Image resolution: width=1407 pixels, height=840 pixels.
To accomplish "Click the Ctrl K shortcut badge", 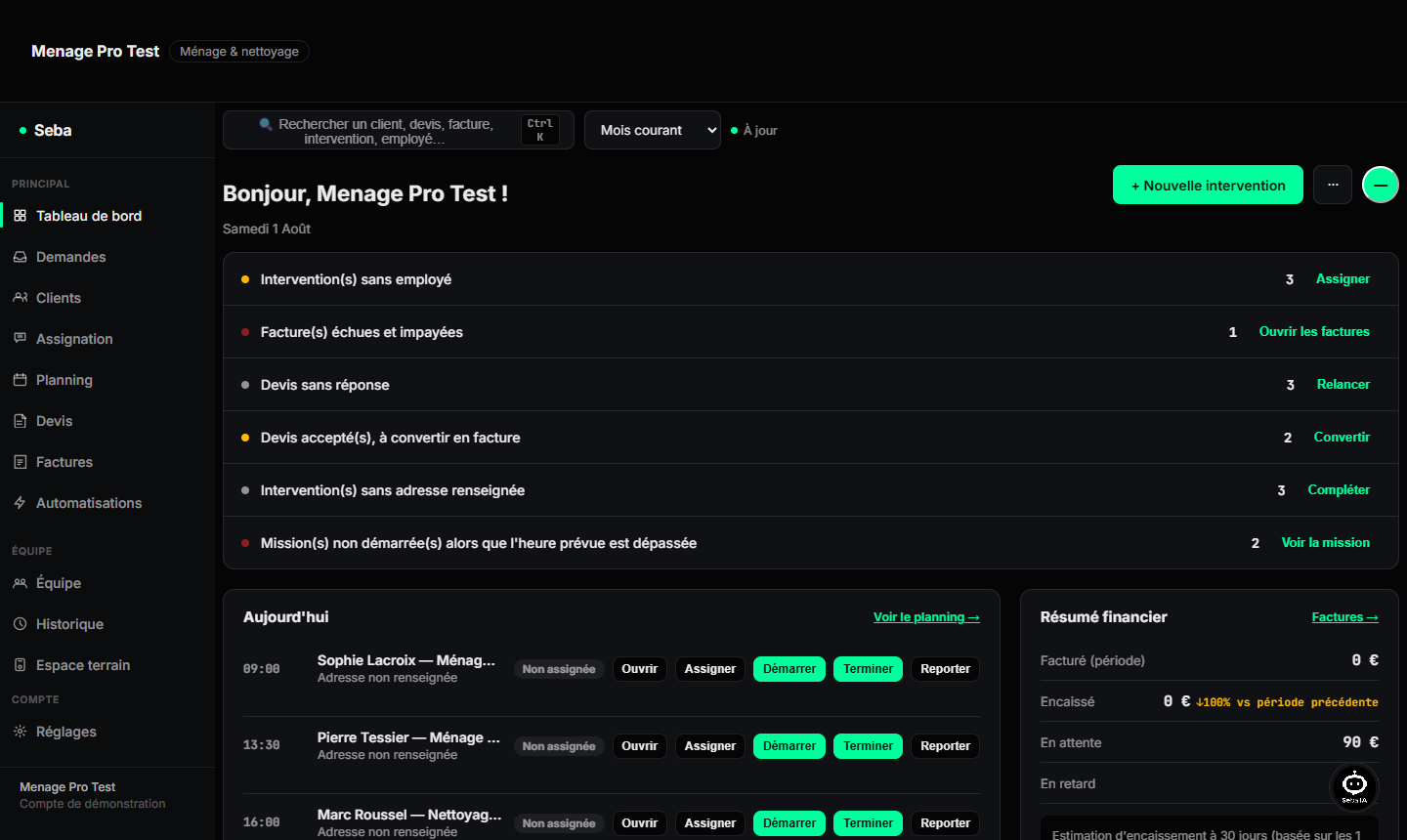I will point(540,130).
